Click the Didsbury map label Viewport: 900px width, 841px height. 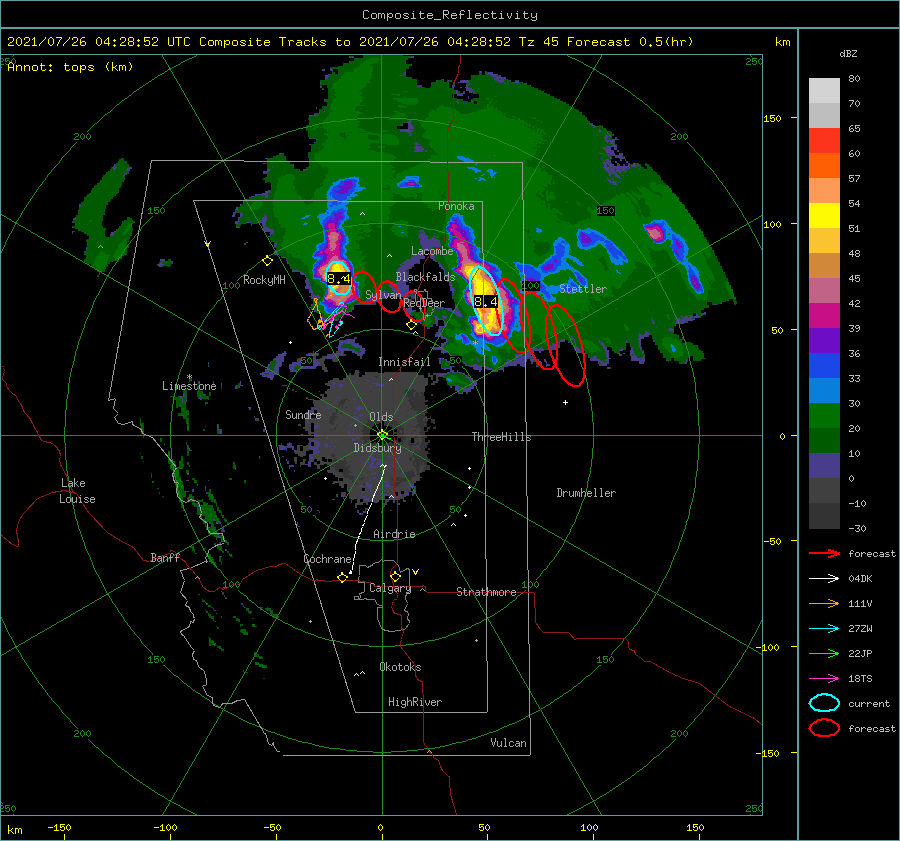point(377,448)
